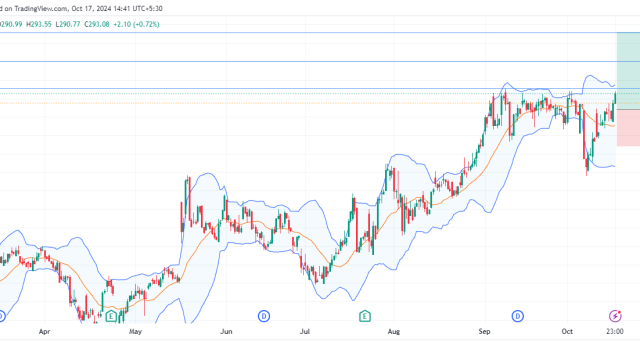Image resolution: width=640 pixels, height=360 pixels.
Task: Click the TradingView.com timestamp header text
Action: 81,9
